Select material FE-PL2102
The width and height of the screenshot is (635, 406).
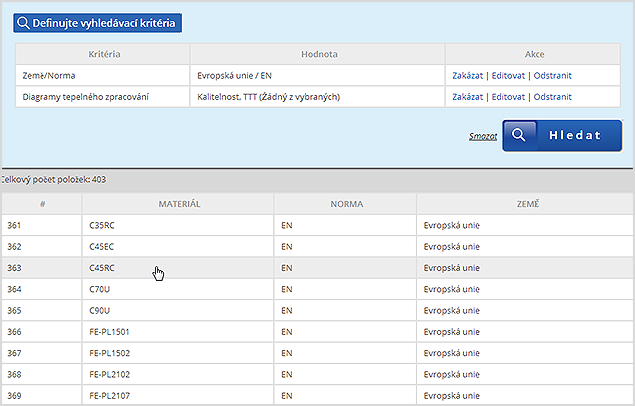tap(109, 374)
